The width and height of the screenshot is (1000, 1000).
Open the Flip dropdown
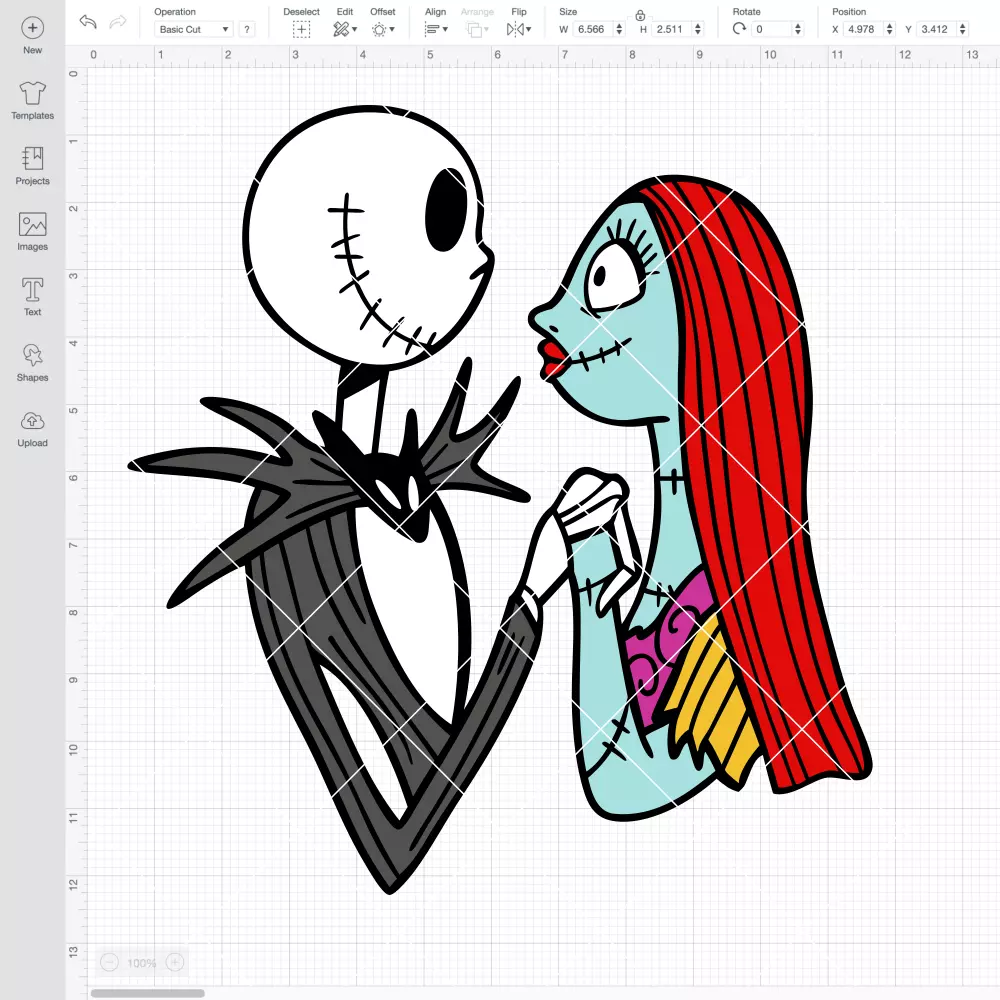(x=518, y=29)
